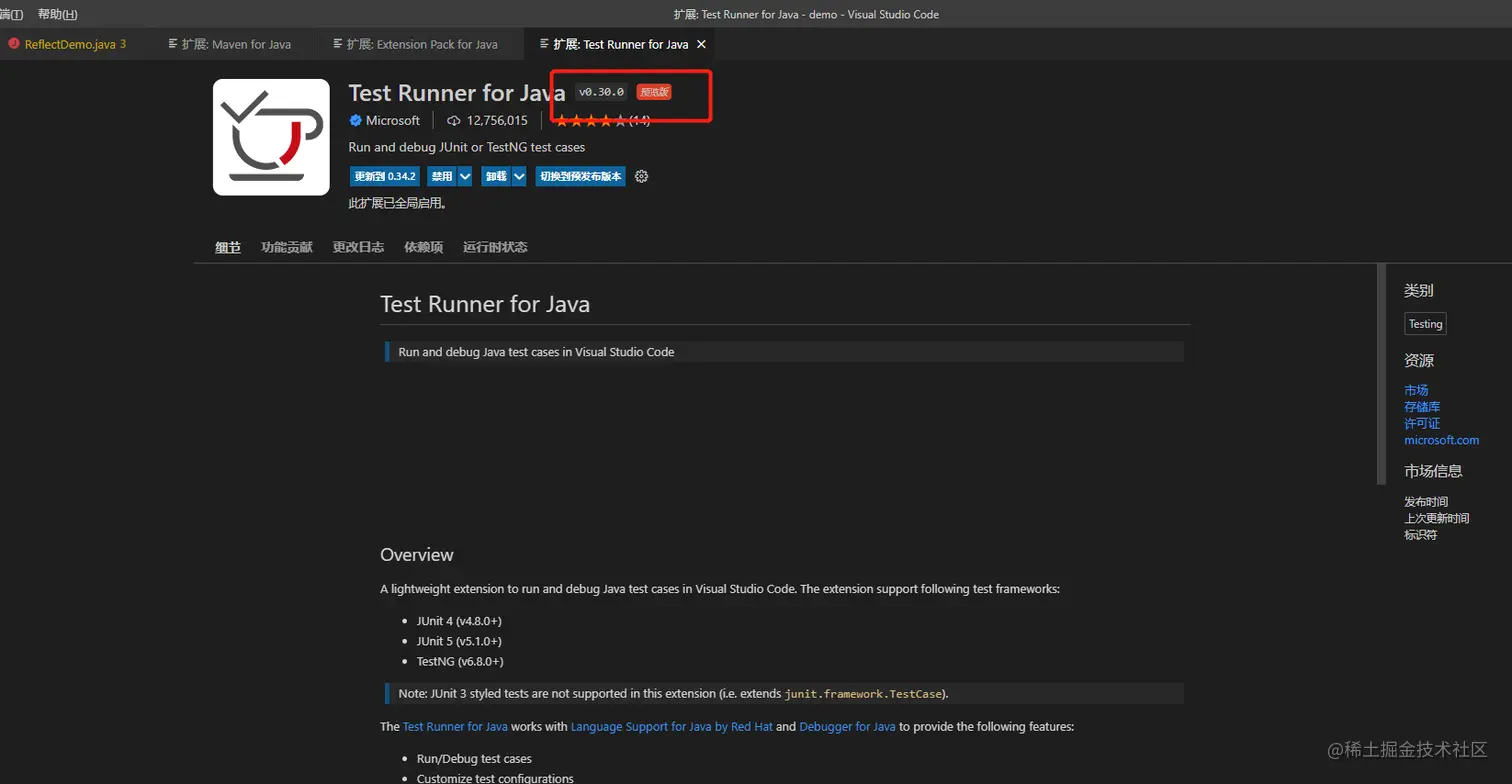Screen dimensions: 1512x784
Task: Open the 功能贡献 feature contributions tab
Action: [287, 247]
